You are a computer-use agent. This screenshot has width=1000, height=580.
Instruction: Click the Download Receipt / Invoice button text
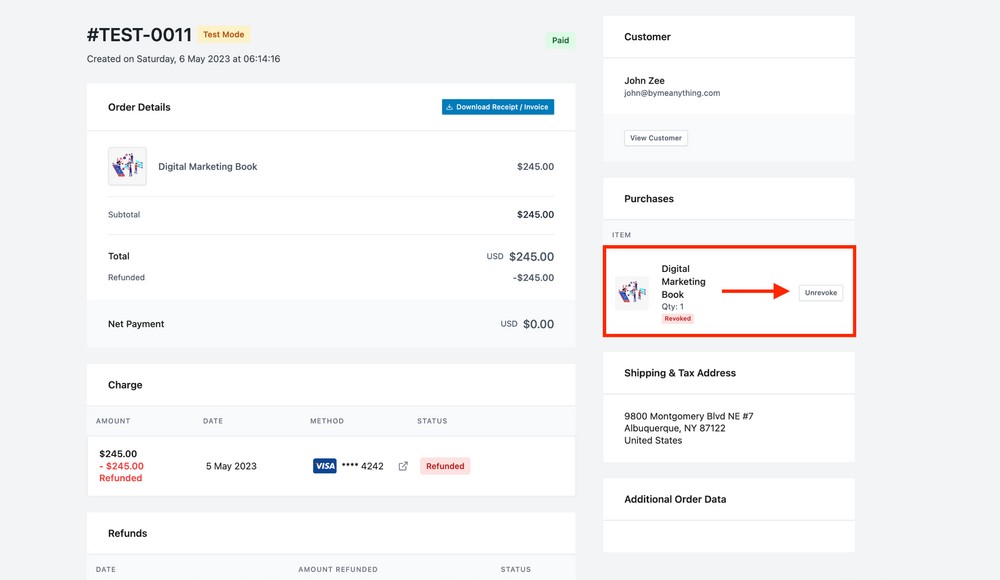tap(502, 107)
